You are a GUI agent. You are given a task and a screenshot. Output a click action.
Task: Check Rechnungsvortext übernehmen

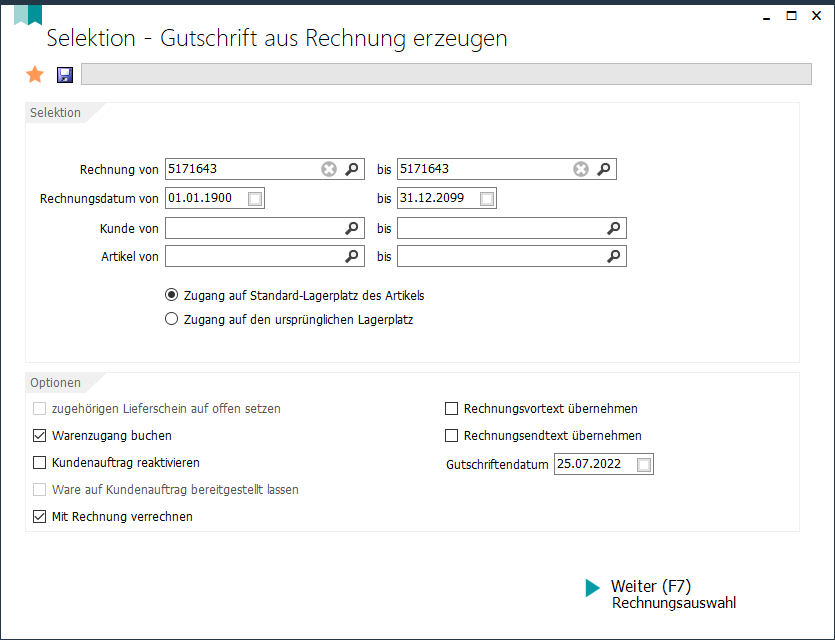click(452, 408)
